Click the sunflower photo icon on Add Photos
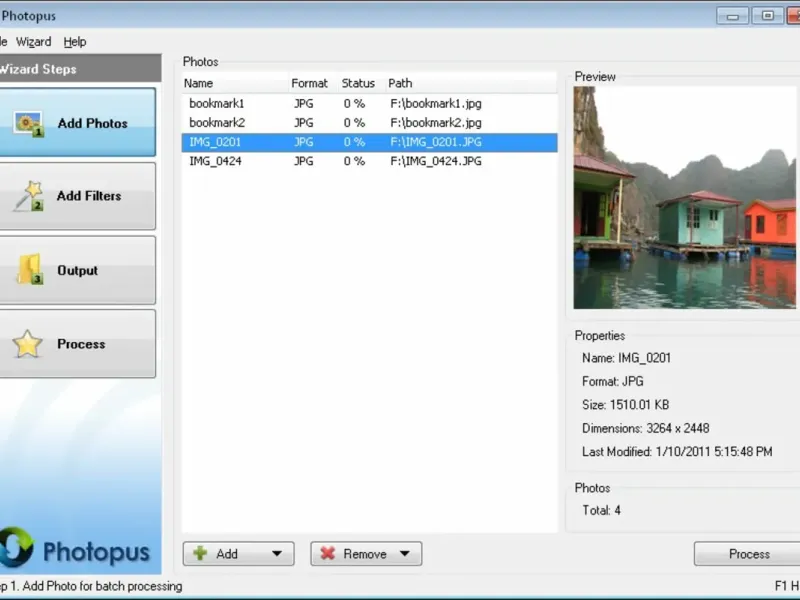 pyautogui.click(x=29, y=124)
